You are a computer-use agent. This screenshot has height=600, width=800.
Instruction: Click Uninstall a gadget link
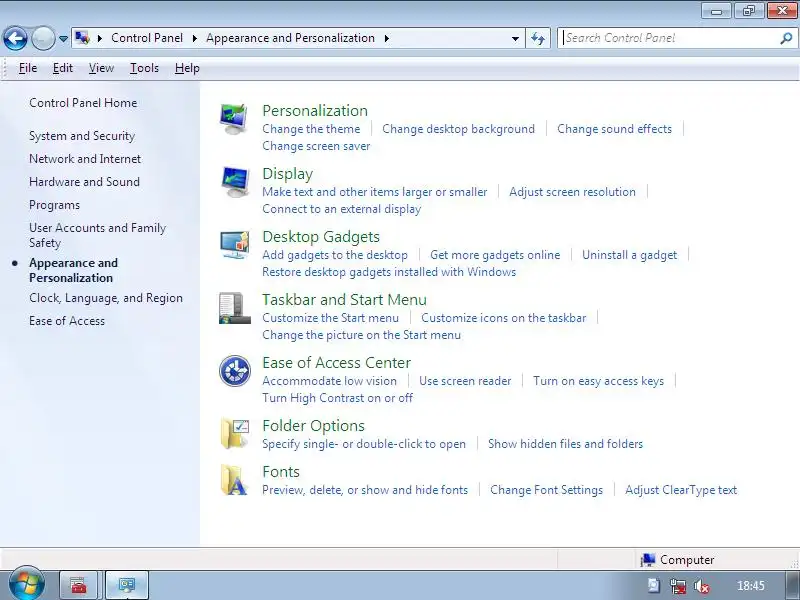click(630, 255)
